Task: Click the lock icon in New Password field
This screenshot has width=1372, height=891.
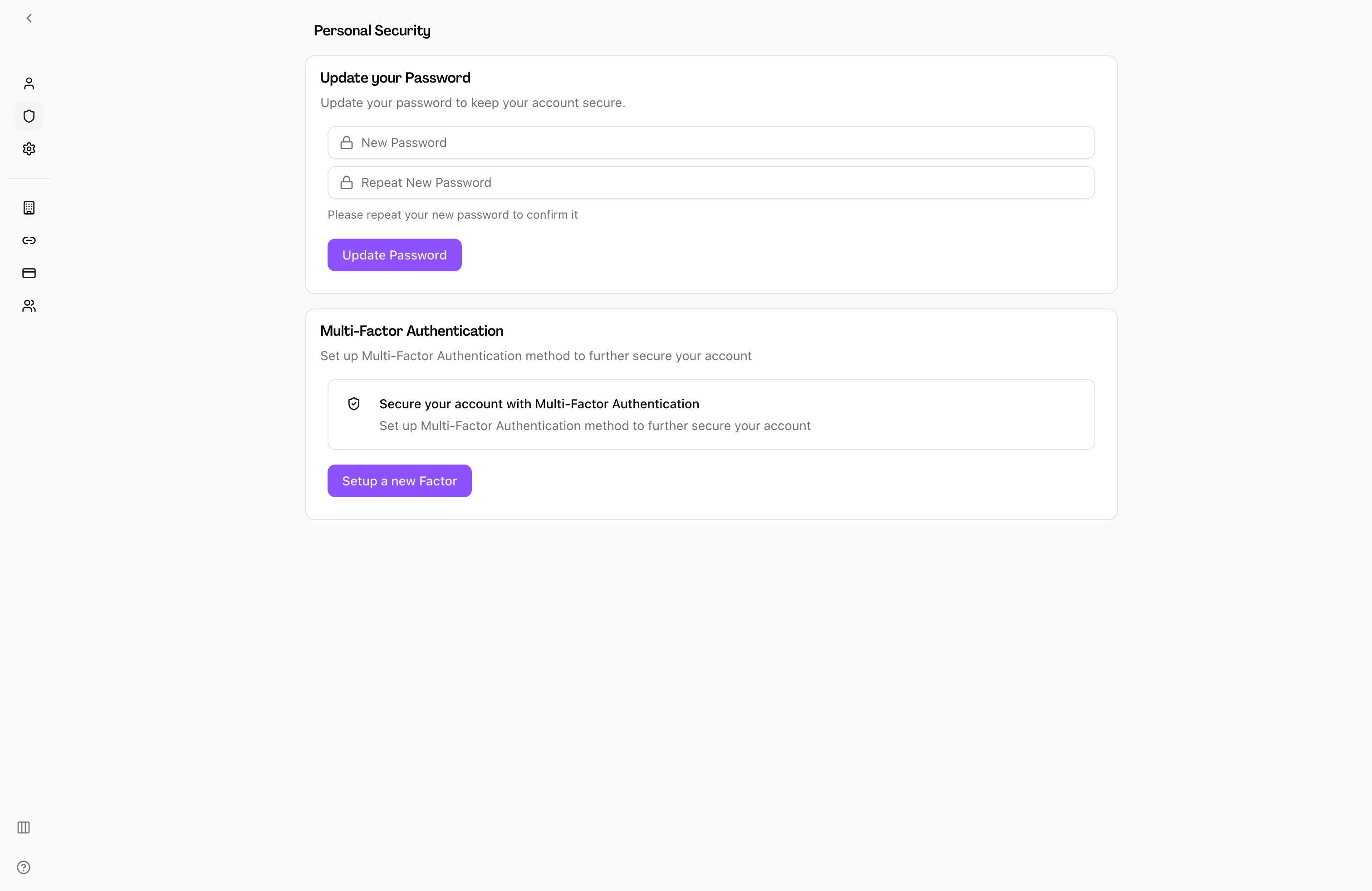Action: [347, 143]
